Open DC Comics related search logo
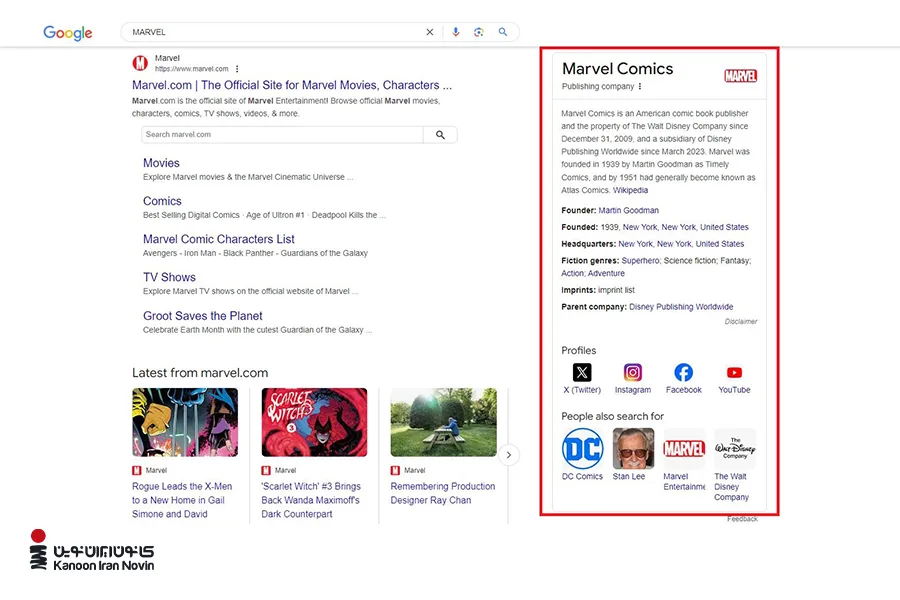The width and height of the screenshot is (900, 600). (582, 448)
